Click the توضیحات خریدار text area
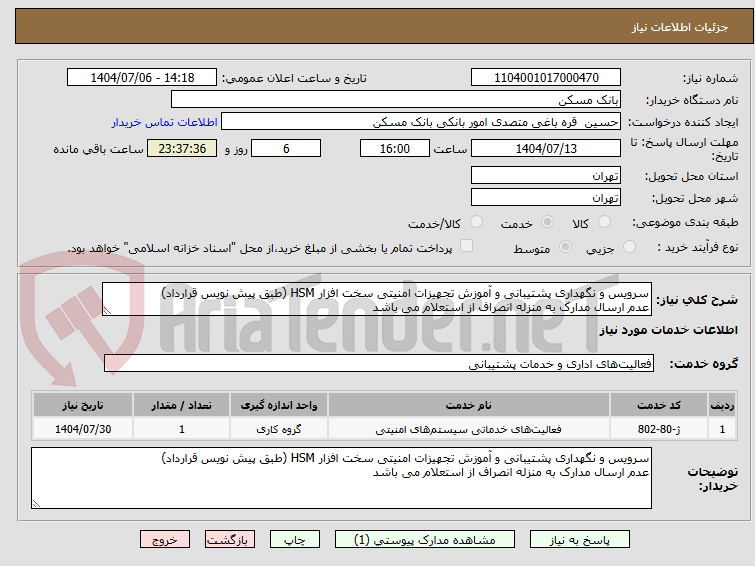This screenshot has height=566, width=755. pyautogui.click(x=341, y=478)
